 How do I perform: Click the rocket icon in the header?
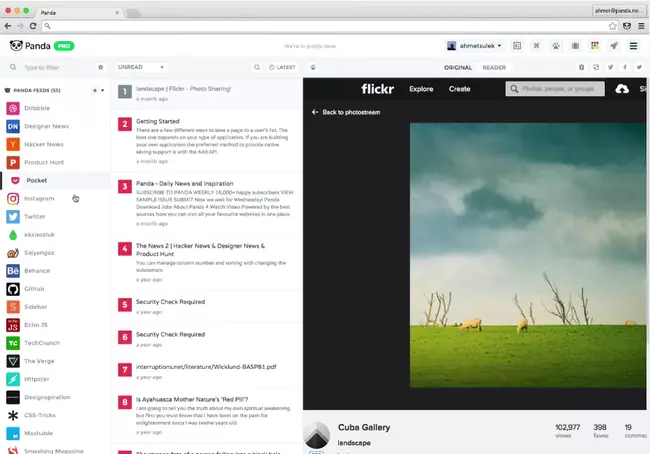pyautogui.click(x=614, y=46)
